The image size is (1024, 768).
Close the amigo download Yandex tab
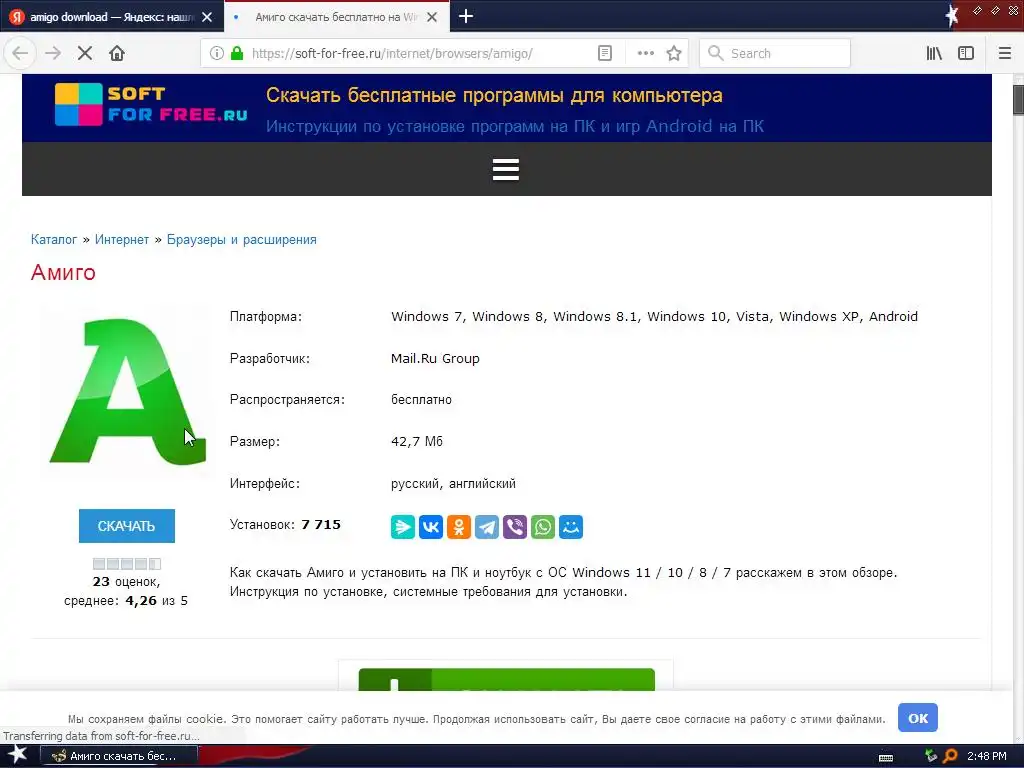pyautogui.click(x=207, y=17)
